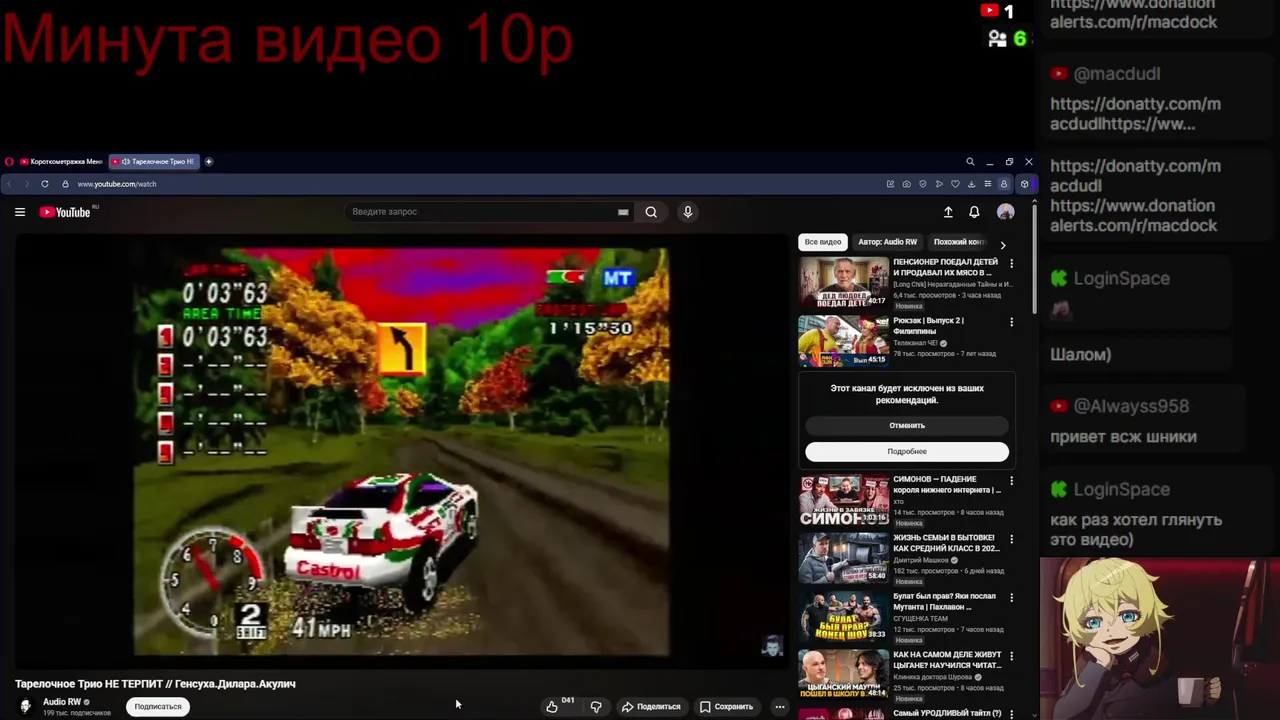Switch to the Тарелочное Трио browser tab
Screen dimensions: 1280x720
pos(154,161)
